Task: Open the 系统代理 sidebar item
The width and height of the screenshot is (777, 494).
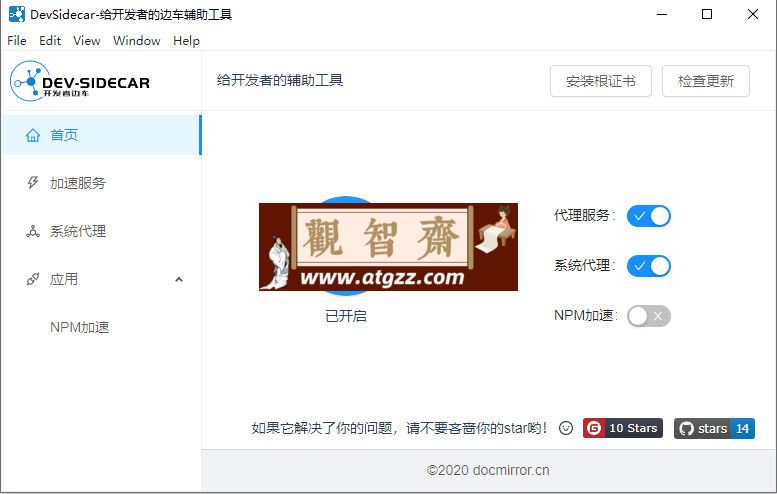Action: pyautogui.click(x=102, y=231)
